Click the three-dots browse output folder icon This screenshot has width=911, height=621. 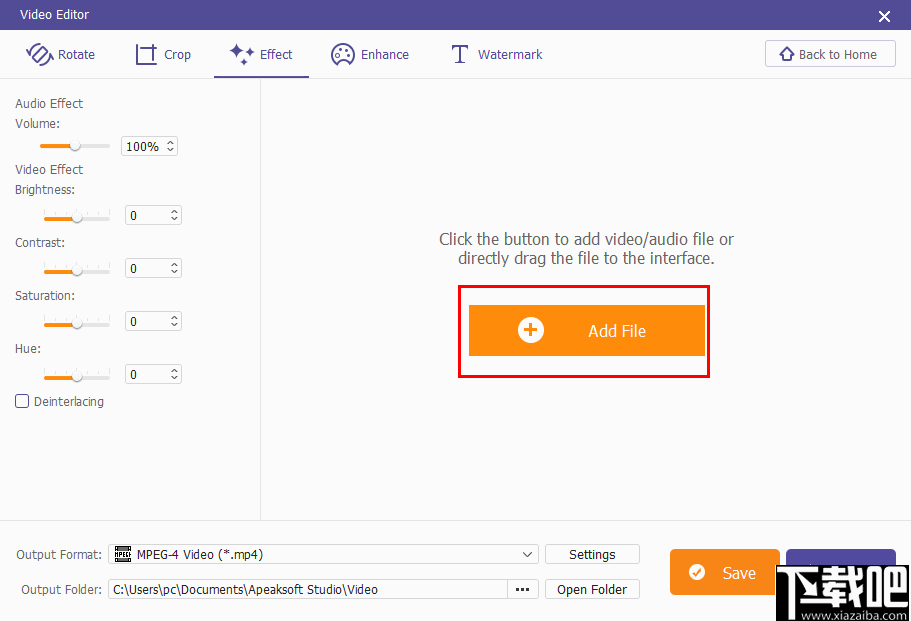pos(522,589)
